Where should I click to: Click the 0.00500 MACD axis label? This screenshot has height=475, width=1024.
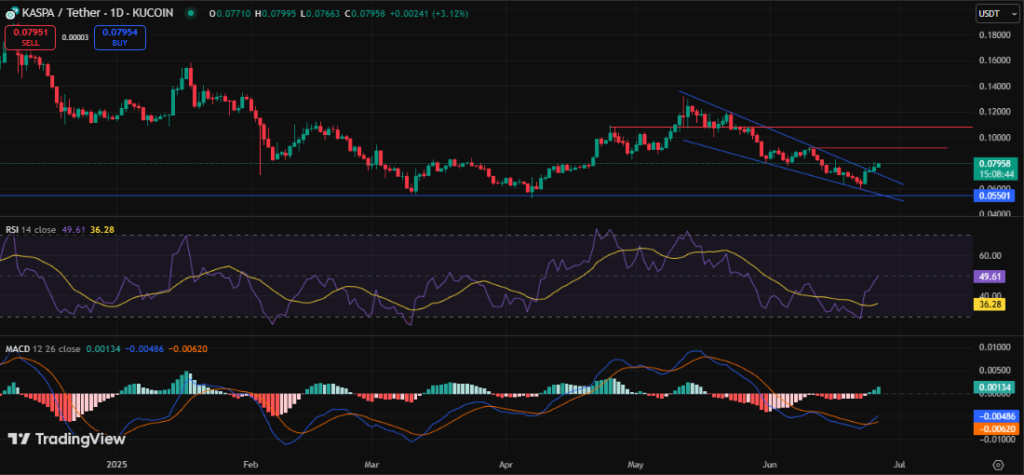(x=997, y=370)
